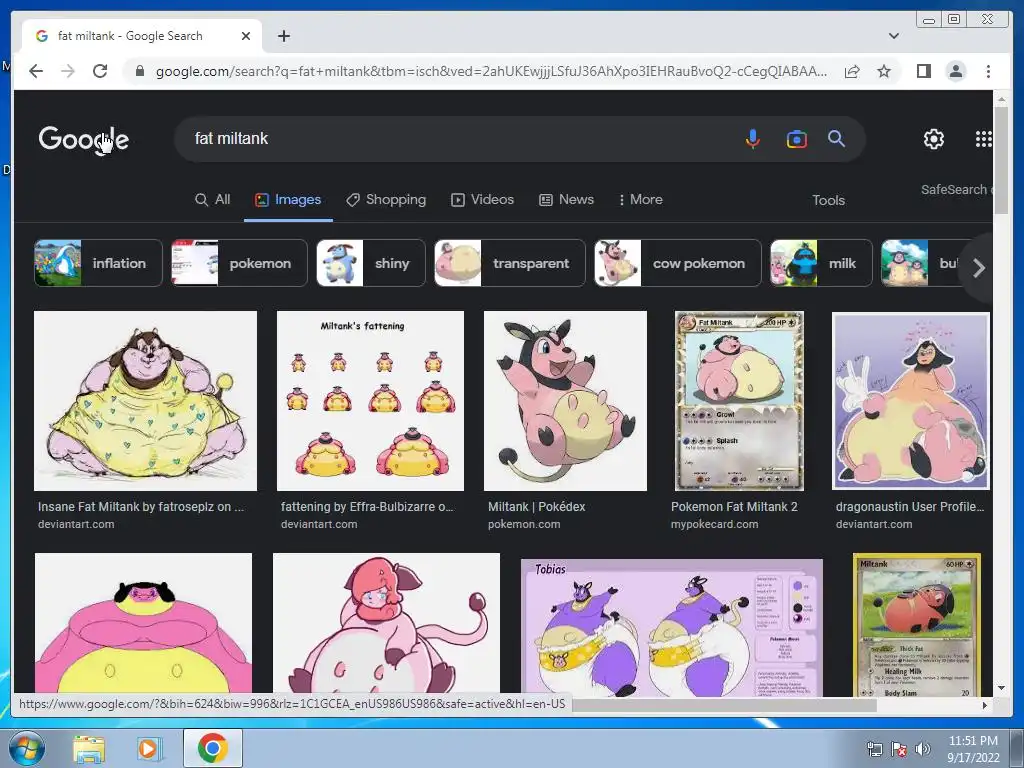This screenshot has width=1024, height=768.
Task: Open Miltank Pokédex image
Action: [x=565, y=400]
